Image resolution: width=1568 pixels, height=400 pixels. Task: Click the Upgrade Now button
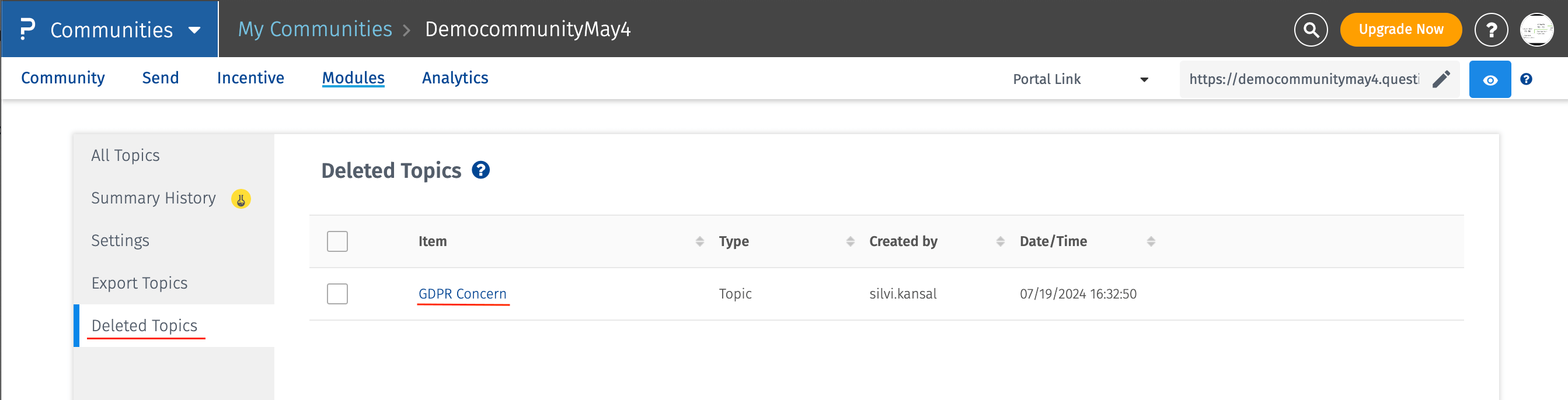pyautogui.click(x=1400, y=30)
